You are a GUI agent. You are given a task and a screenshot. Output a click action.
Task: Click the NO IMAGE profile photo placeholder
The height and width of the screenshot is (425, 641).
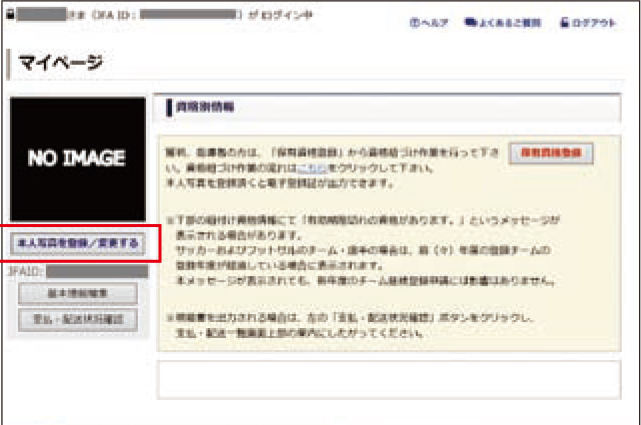pos(75,158)
